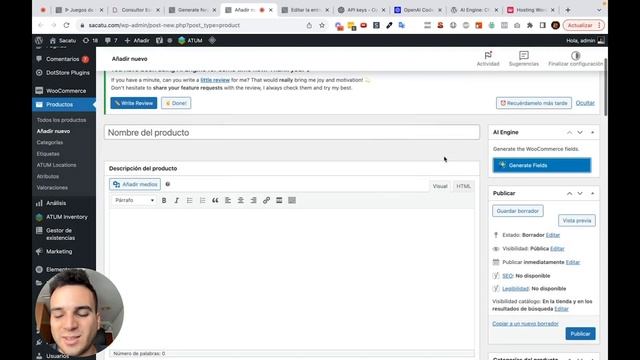The image size is (640, 360).
Task: Open Todos los productos
Action: pos(61,120)
